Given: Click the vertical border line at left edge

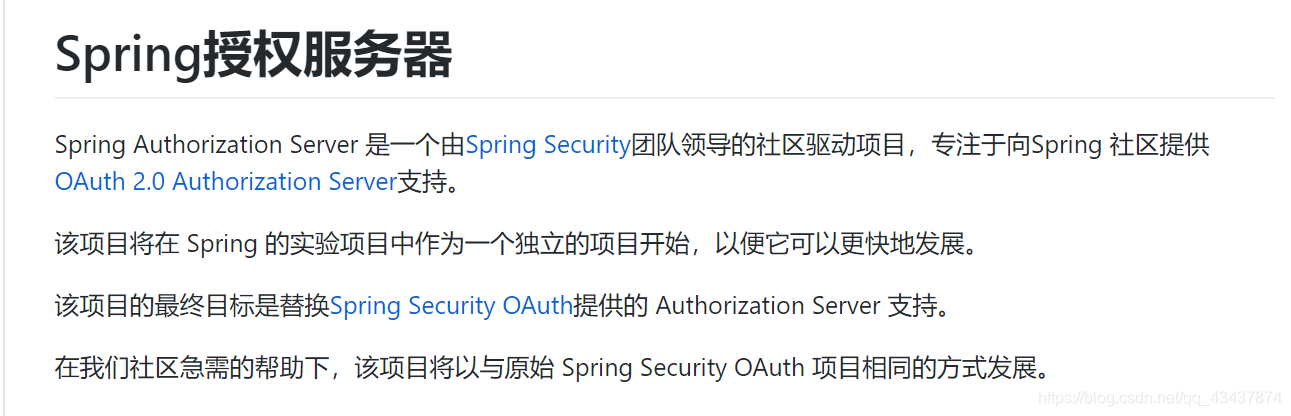Looking at the screenshot, I should tap(5, 208).
